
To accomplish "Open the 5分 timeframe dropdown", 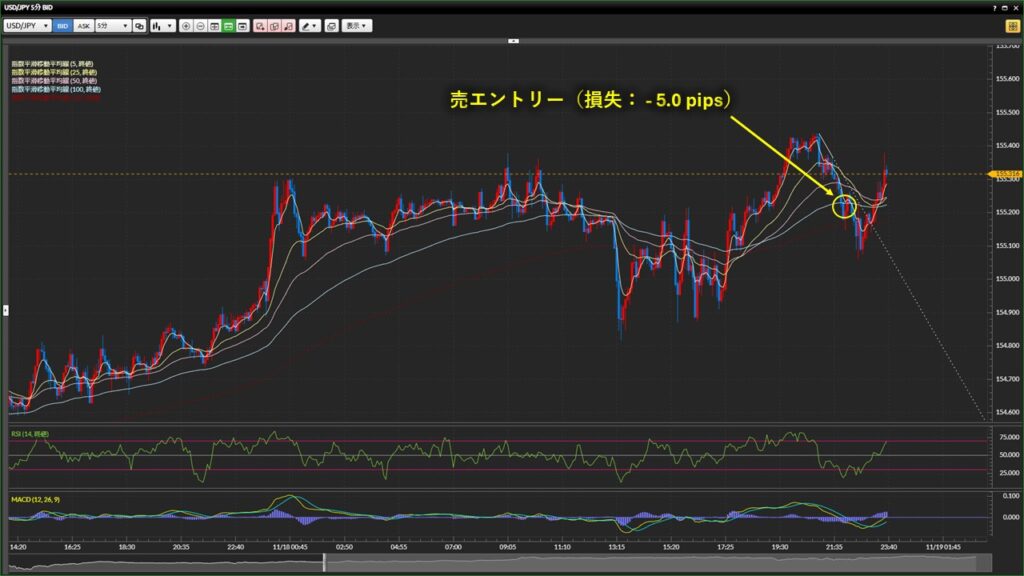I will click(112, 25).
